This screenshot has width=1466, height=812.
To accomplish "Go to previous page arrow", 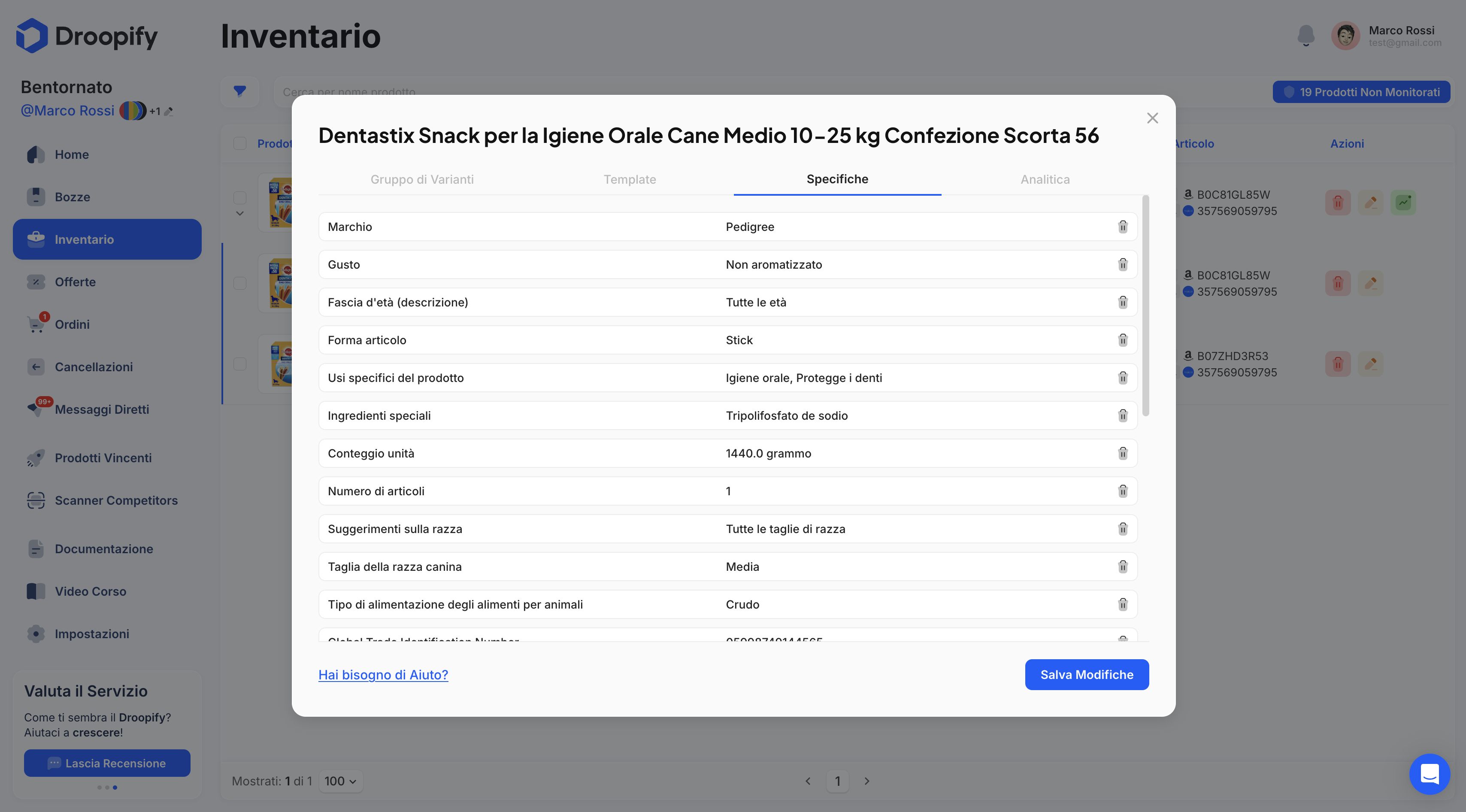I will (x=808, y=781).
